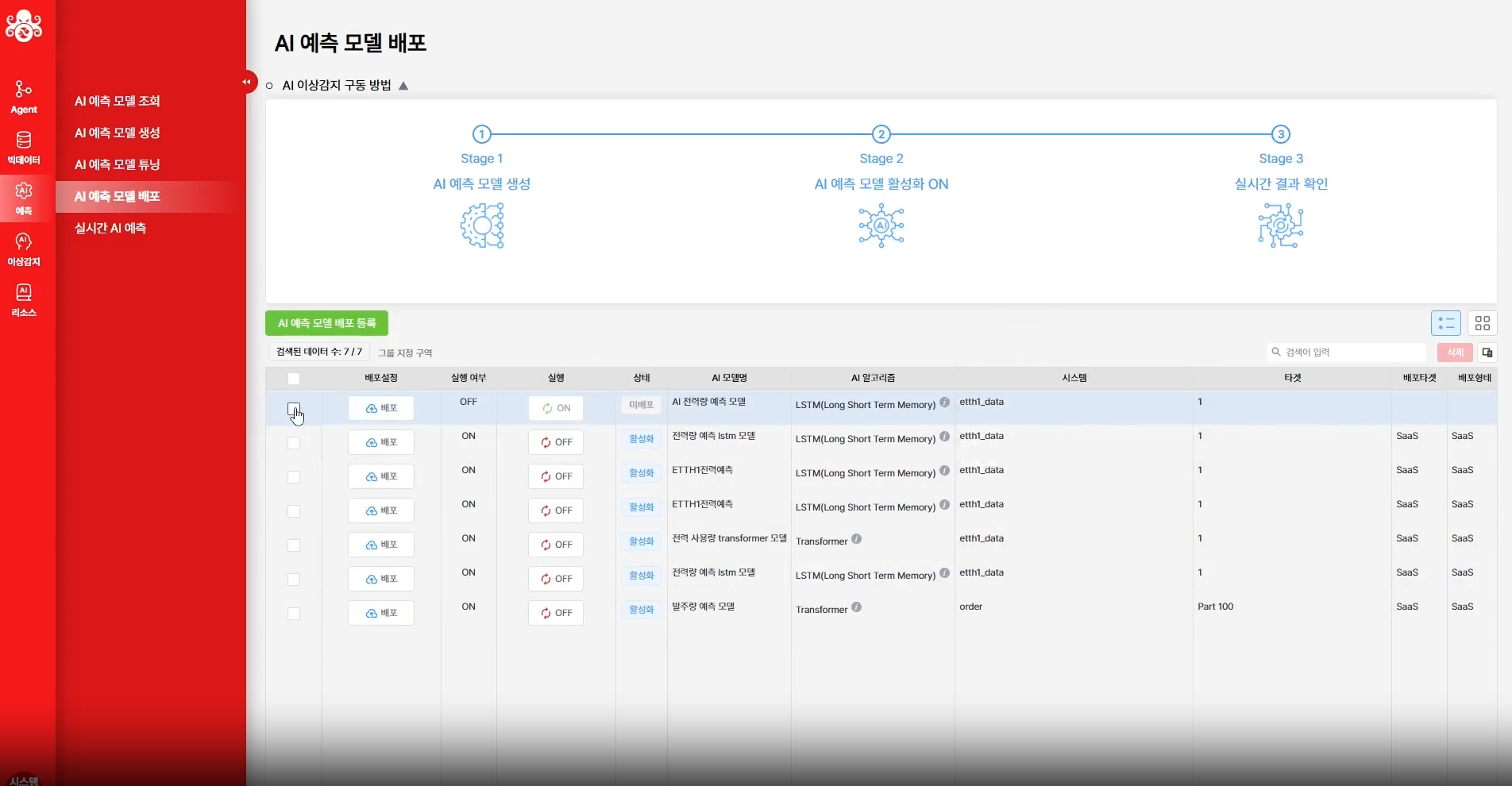Image resolution: width=1512 pixels, height=786 pixels.
Task: Click the model name 발주량 예측 모델
Action: (703, 607)
